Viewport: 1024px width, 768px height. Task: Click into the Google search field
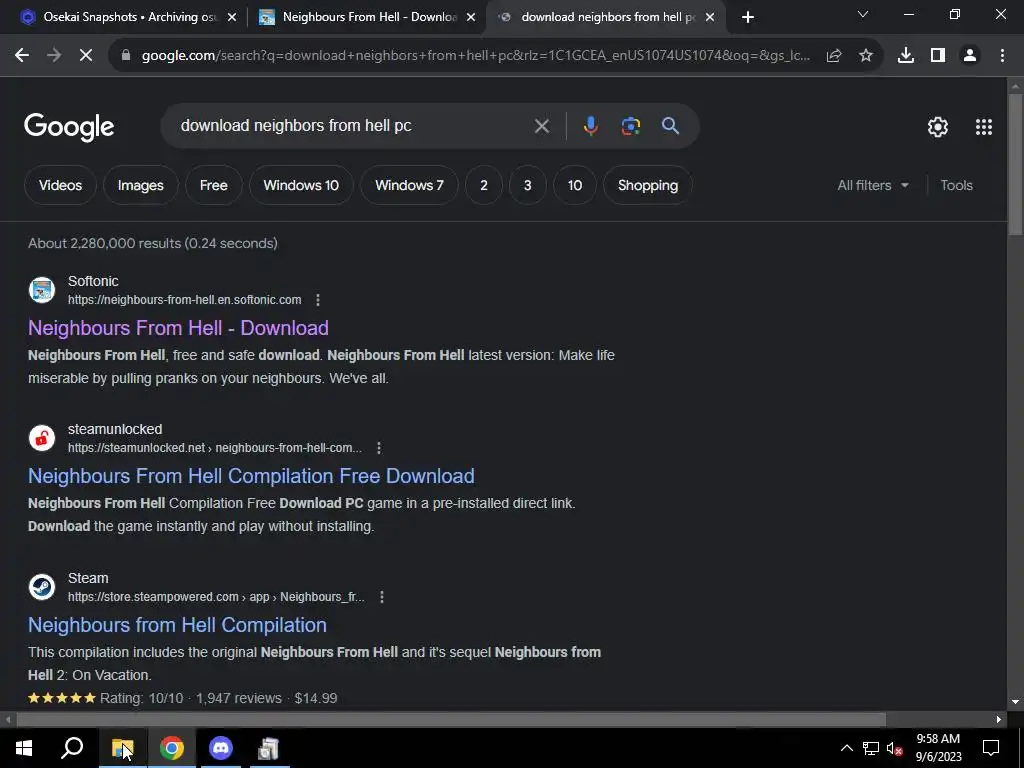353,126
